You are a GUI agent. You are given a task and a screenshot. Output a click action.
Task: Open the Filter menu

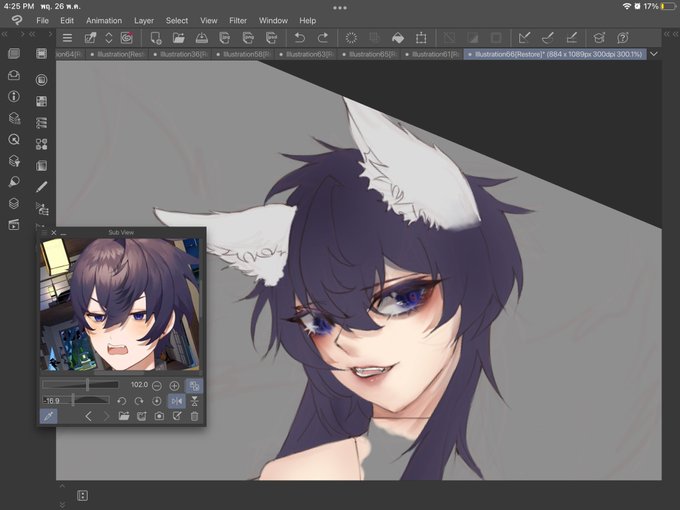click(238, 20)
